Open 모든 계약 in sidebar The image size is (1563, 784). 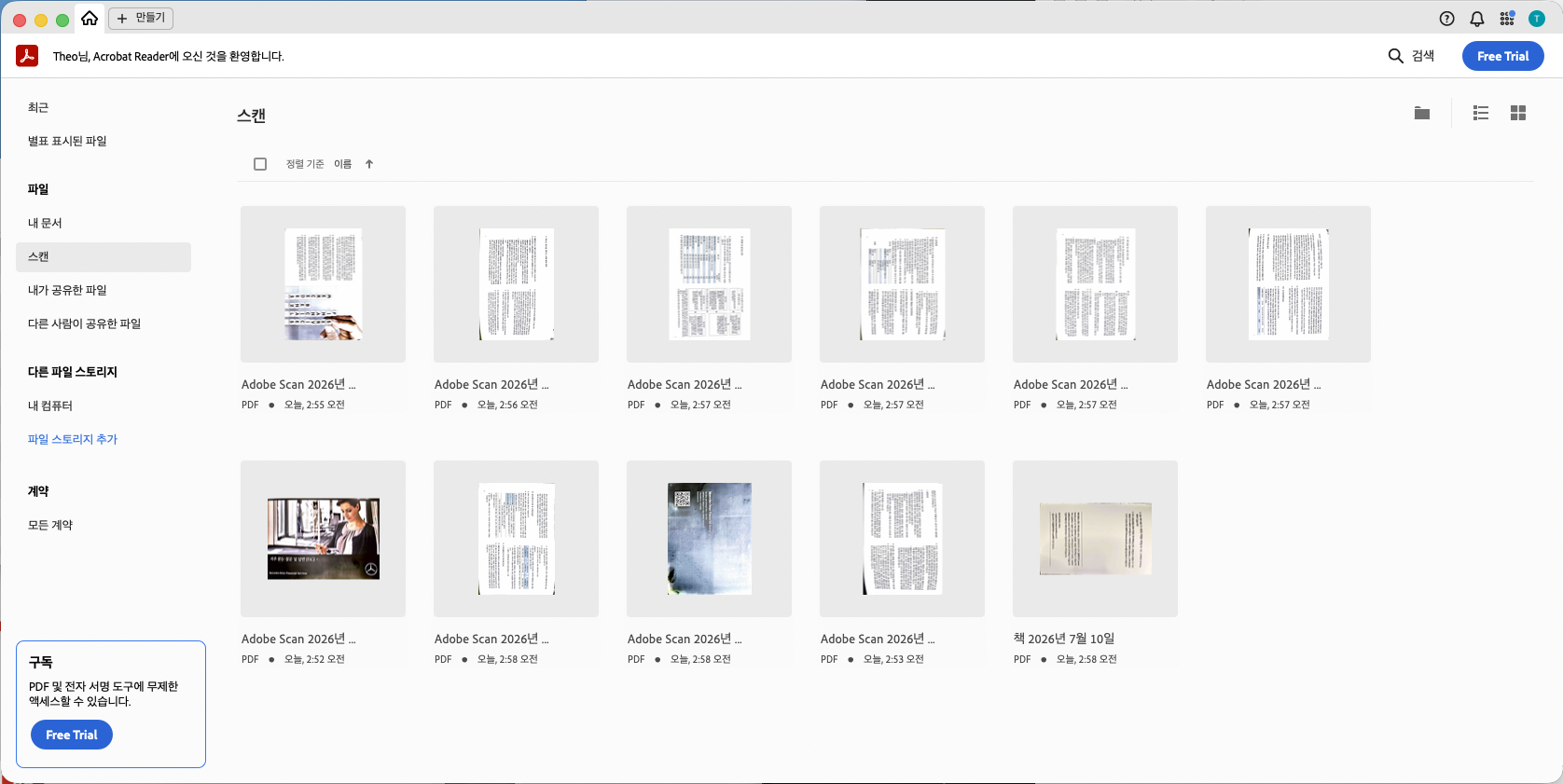click(x=104, y=525)
